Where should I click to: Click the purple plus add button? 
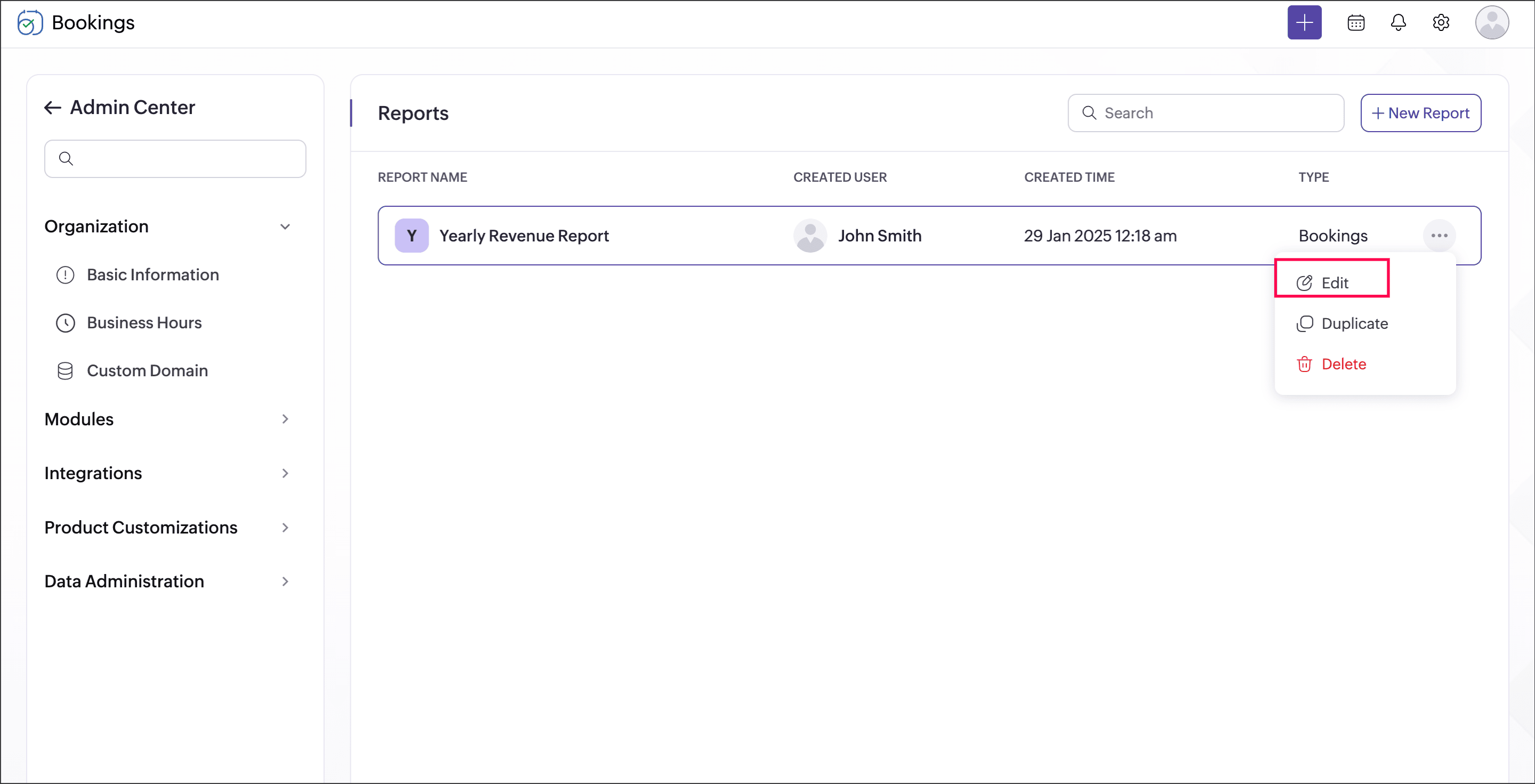tap(1304, 22)
